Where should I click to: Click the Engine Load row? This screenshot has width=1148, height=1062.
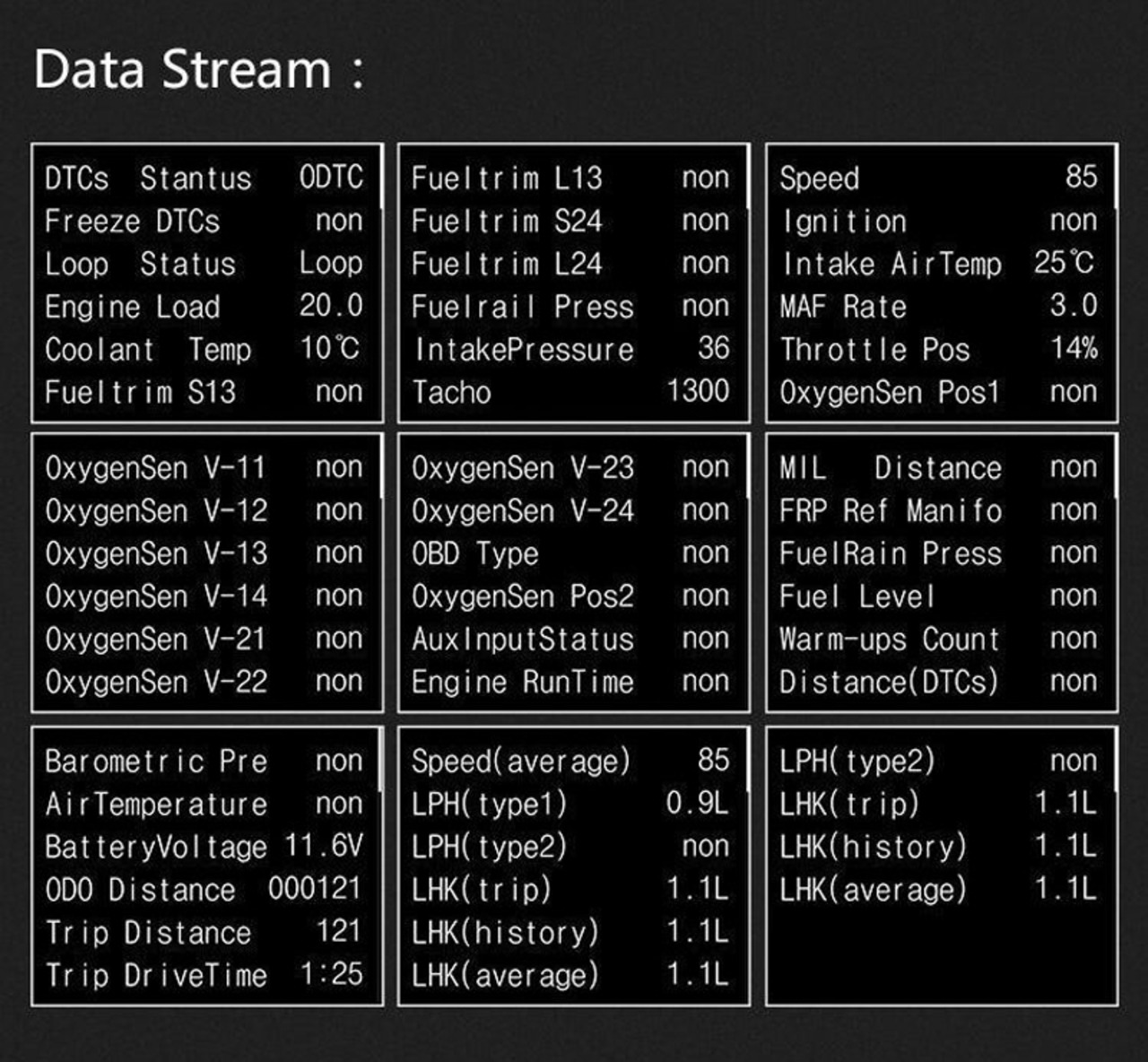point(204,307)
